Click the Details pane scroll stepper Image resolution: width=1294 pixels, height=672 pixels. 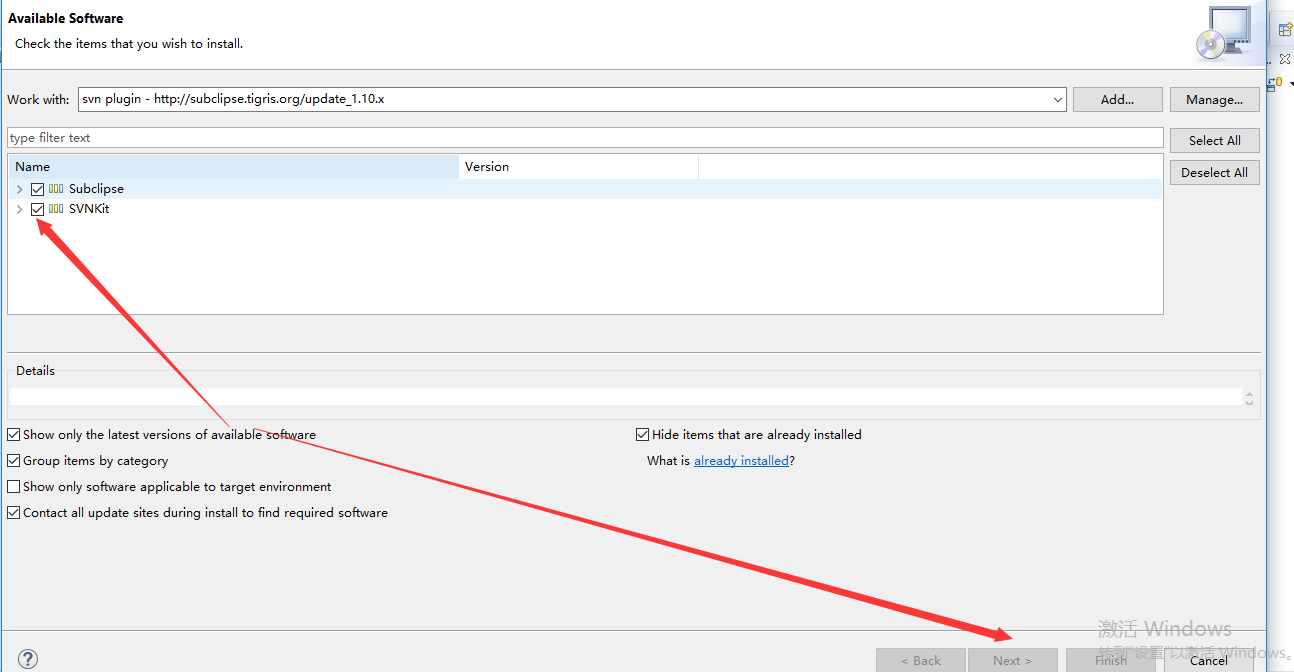tap(1249, 398)
